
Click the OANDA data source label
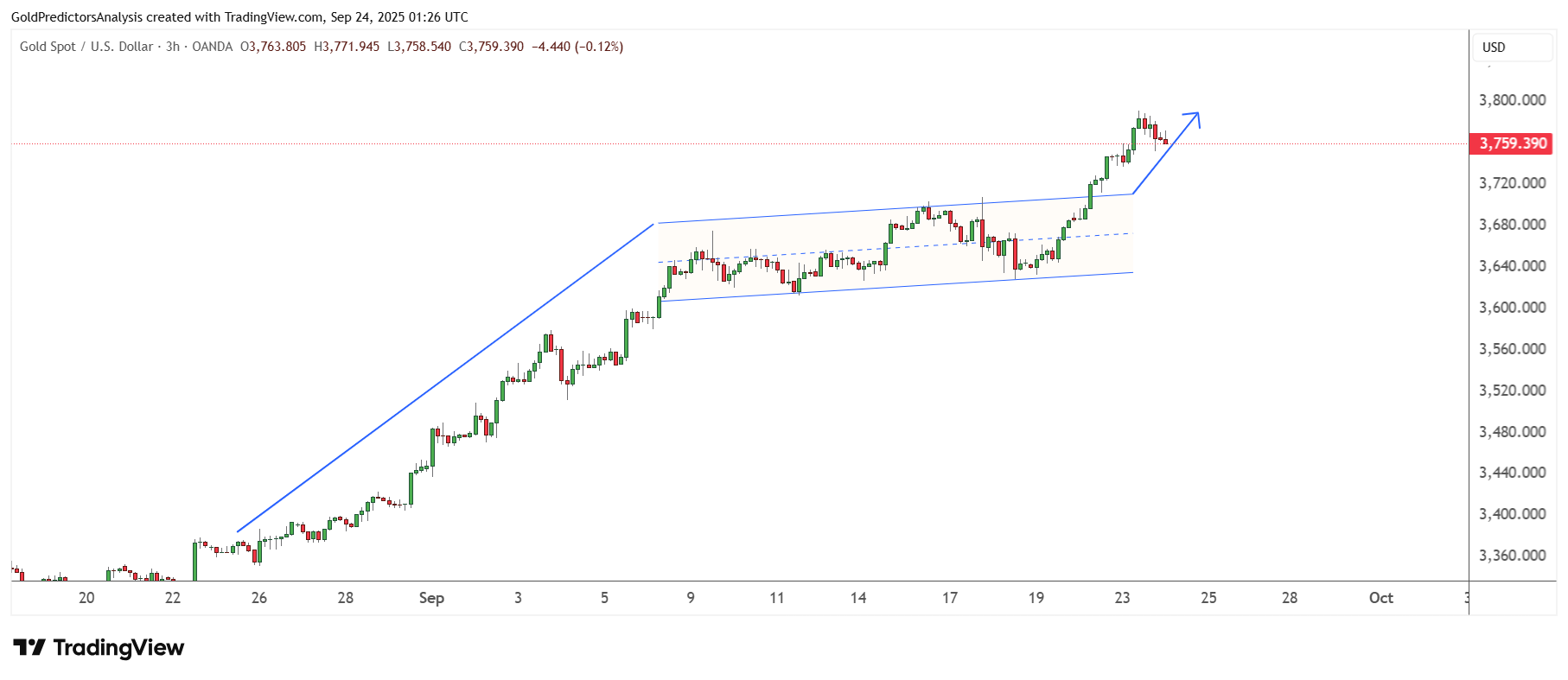213,47
